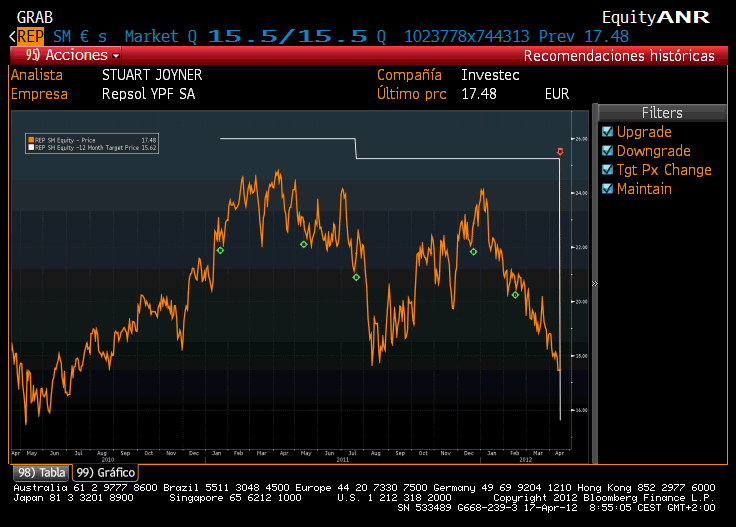Click the back arrow before REP
Image resolution: width=736 pixels, height=527 pixels.
[13, 37]
